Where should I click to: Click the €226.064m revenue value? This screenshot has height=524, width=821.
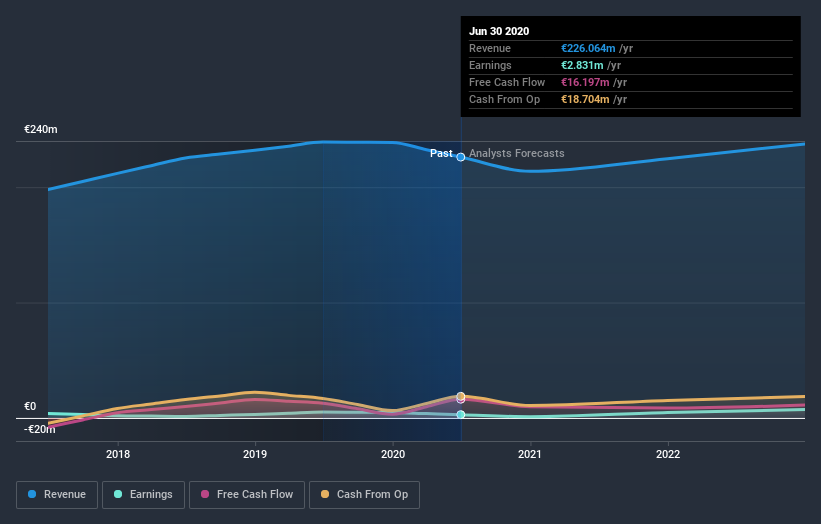pos(588,48)
